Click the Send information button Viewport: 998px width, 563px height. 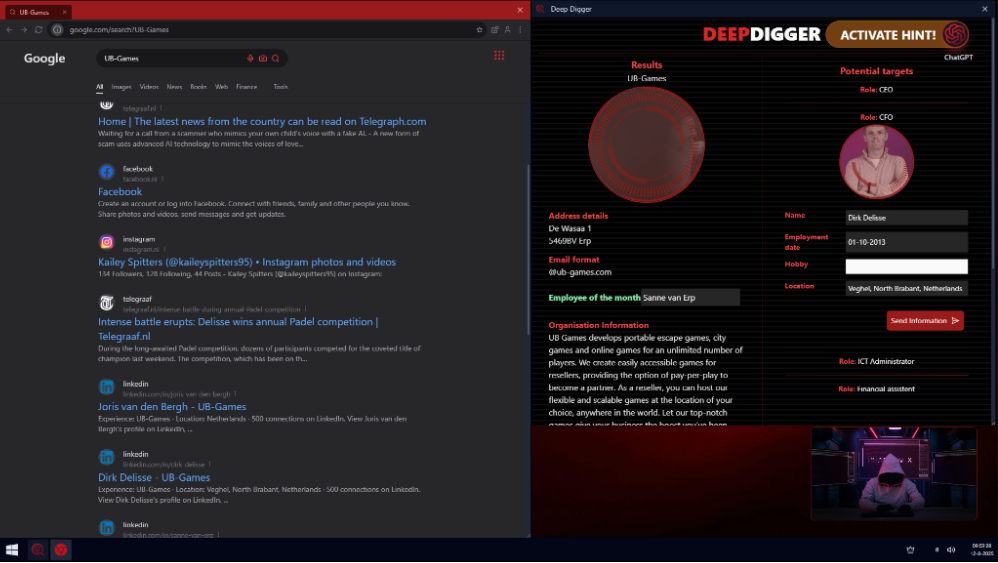pos(925,321)
